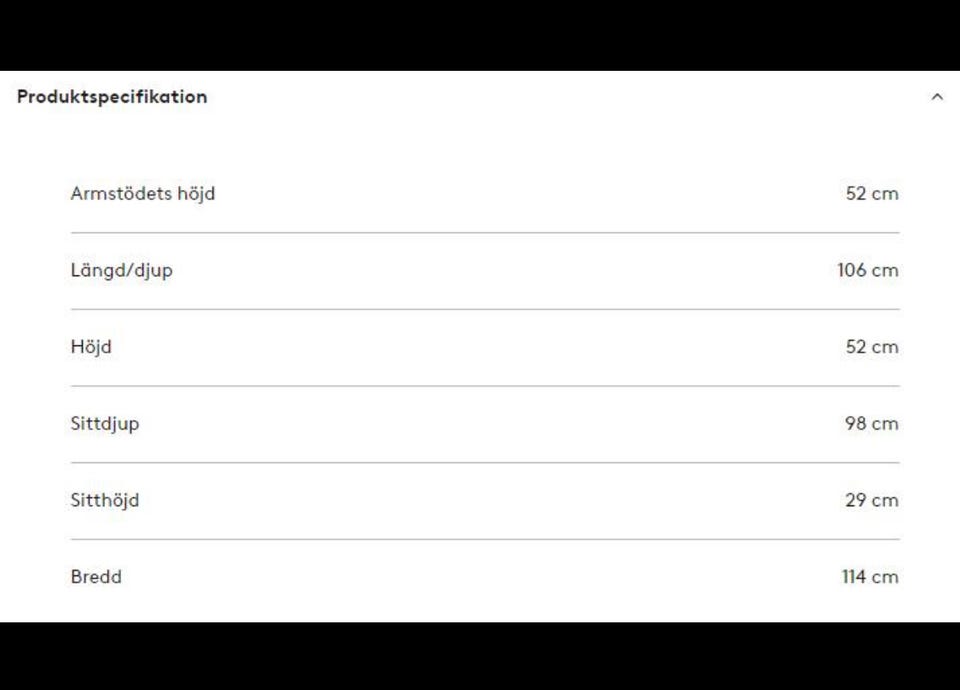Image resolution: width=960 pixels, height=690 pixels.
Task: Click the Bredd label
Action: [96, 577]
